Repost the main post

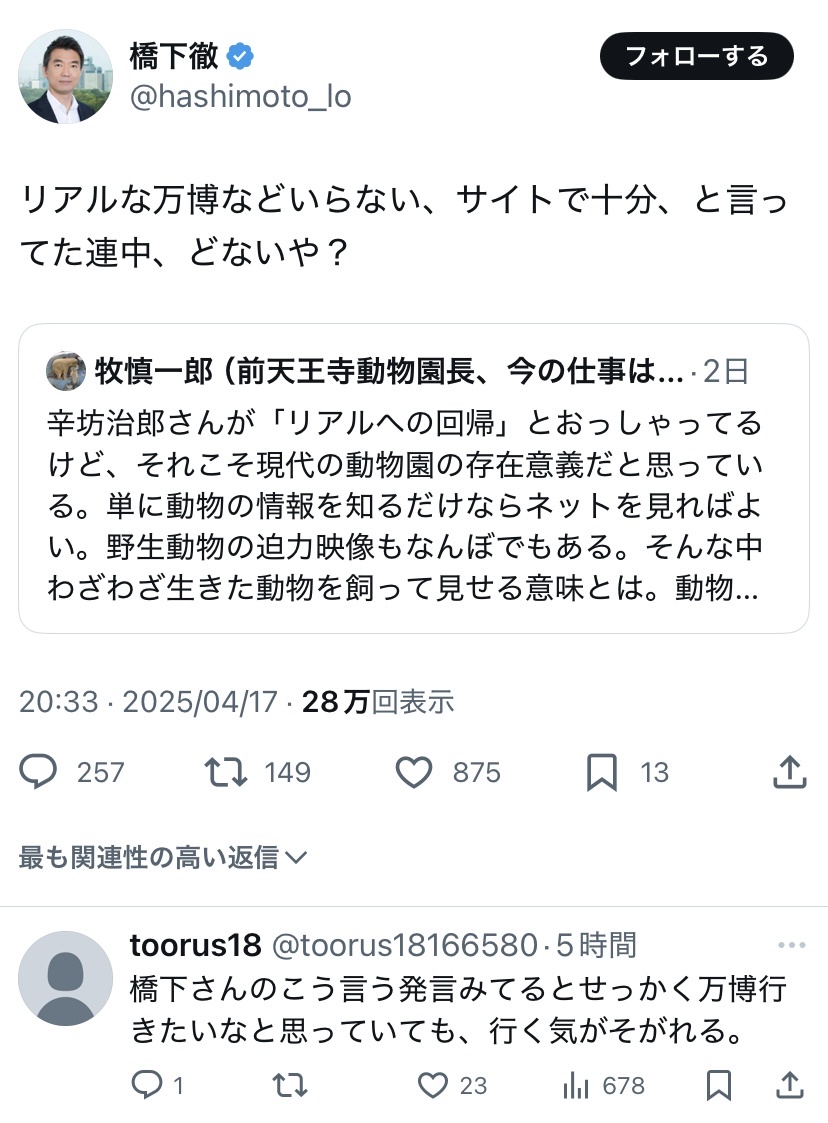[224, 772]
